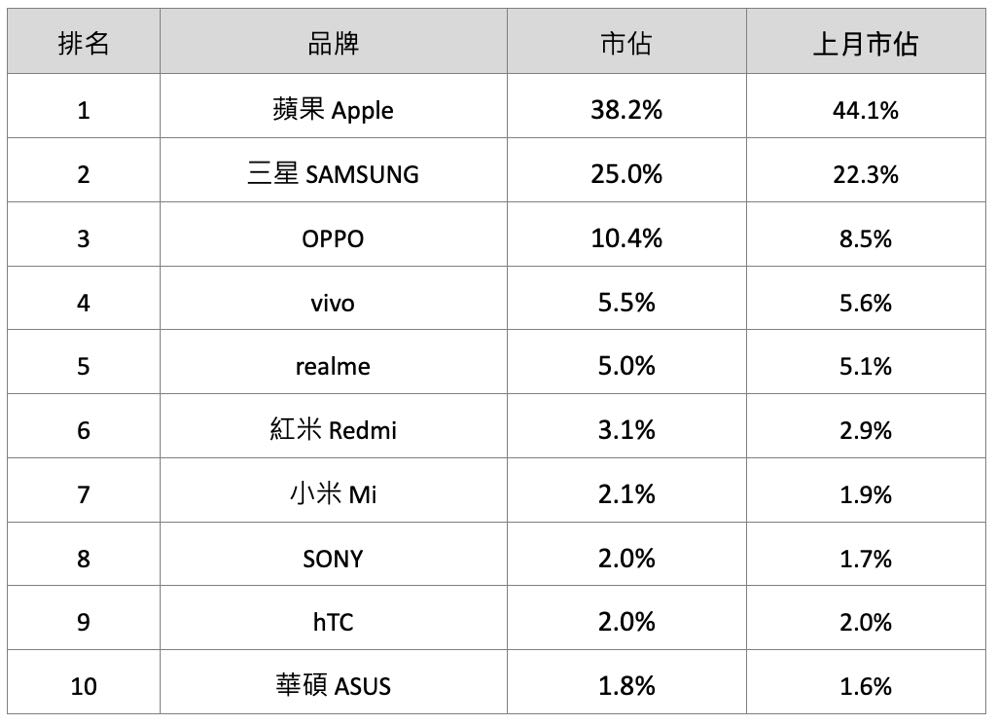Click the 品牌 column header

[332, 44]
